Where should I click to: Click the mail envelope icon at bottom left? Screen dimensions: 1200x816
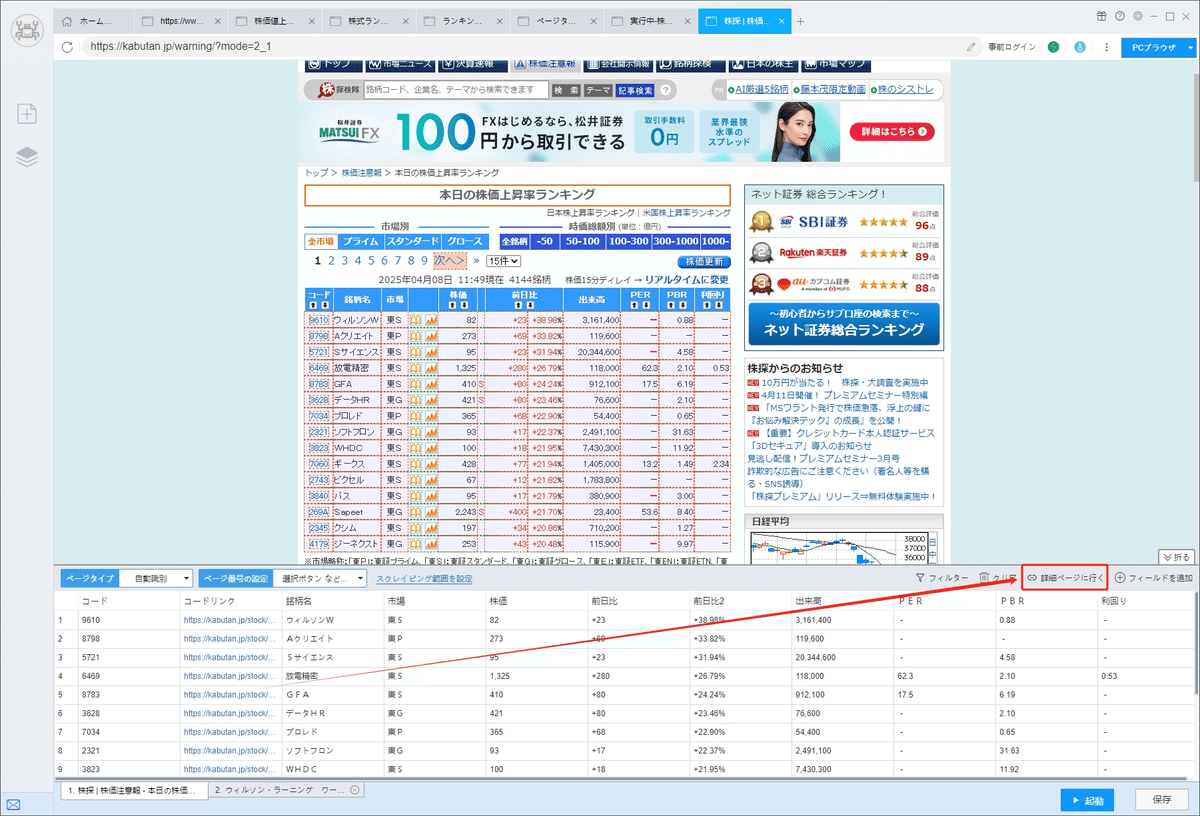pyautogui.click(x=13, y=804)
